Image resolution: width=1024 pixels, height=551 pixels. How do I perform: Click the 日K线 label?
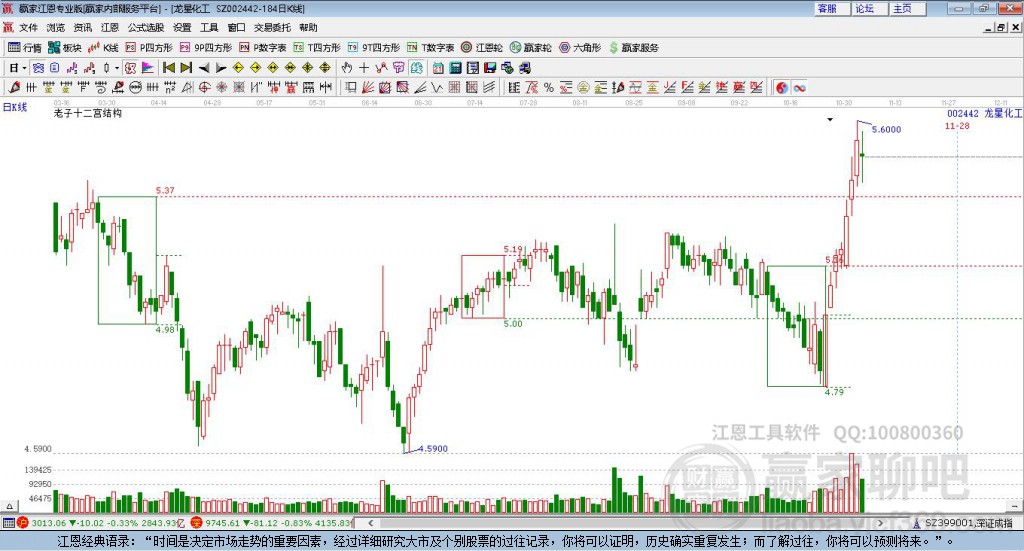click(15, 107)
